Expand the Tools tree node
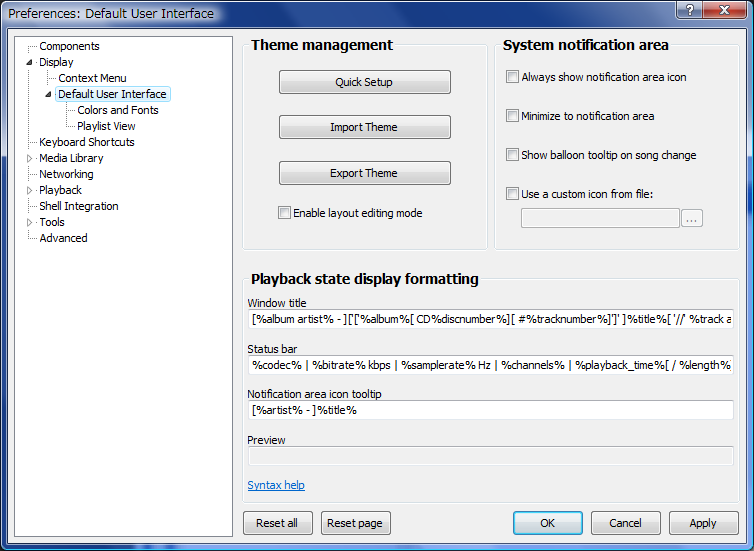The image size is (754, 551). pos(29,222)
